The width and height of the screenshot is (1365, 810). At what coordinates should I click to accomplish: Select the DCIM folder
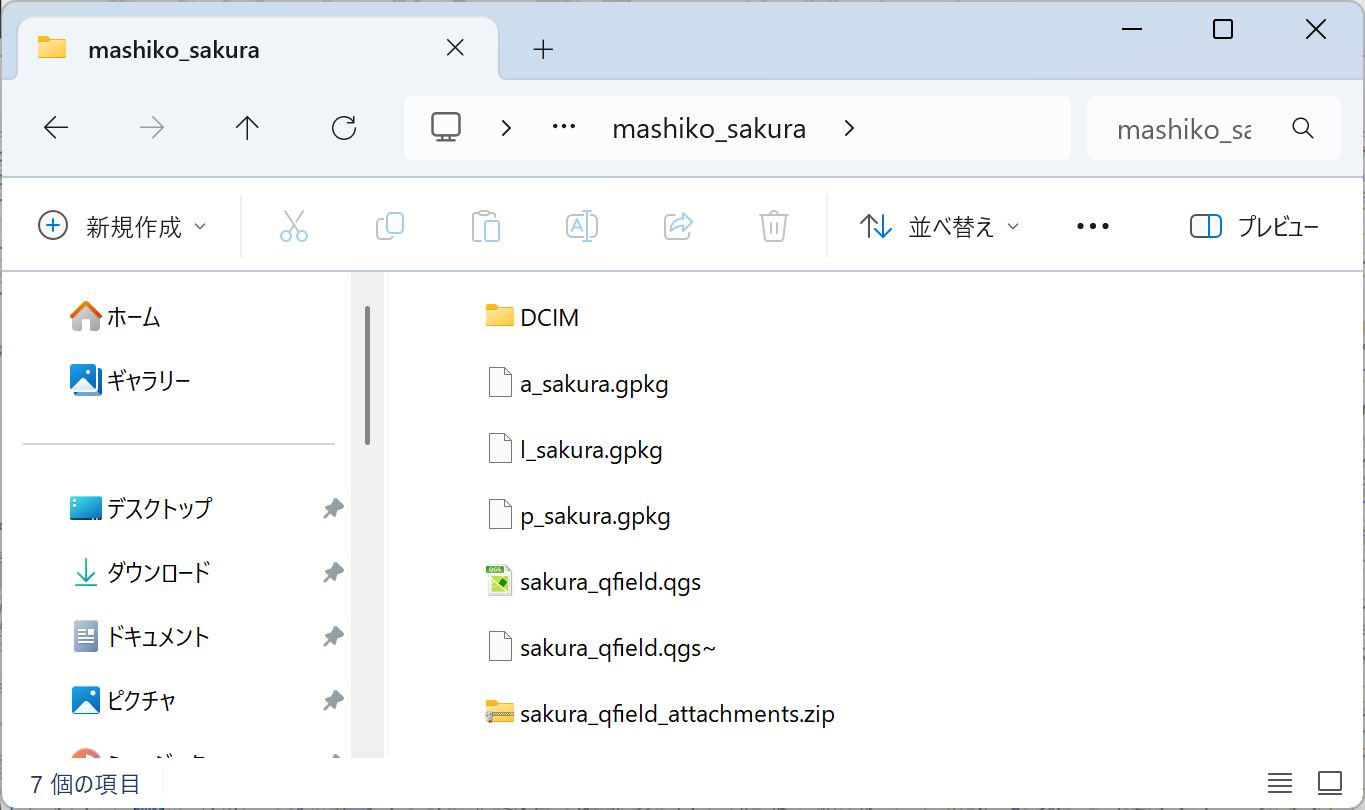(532, 317)
